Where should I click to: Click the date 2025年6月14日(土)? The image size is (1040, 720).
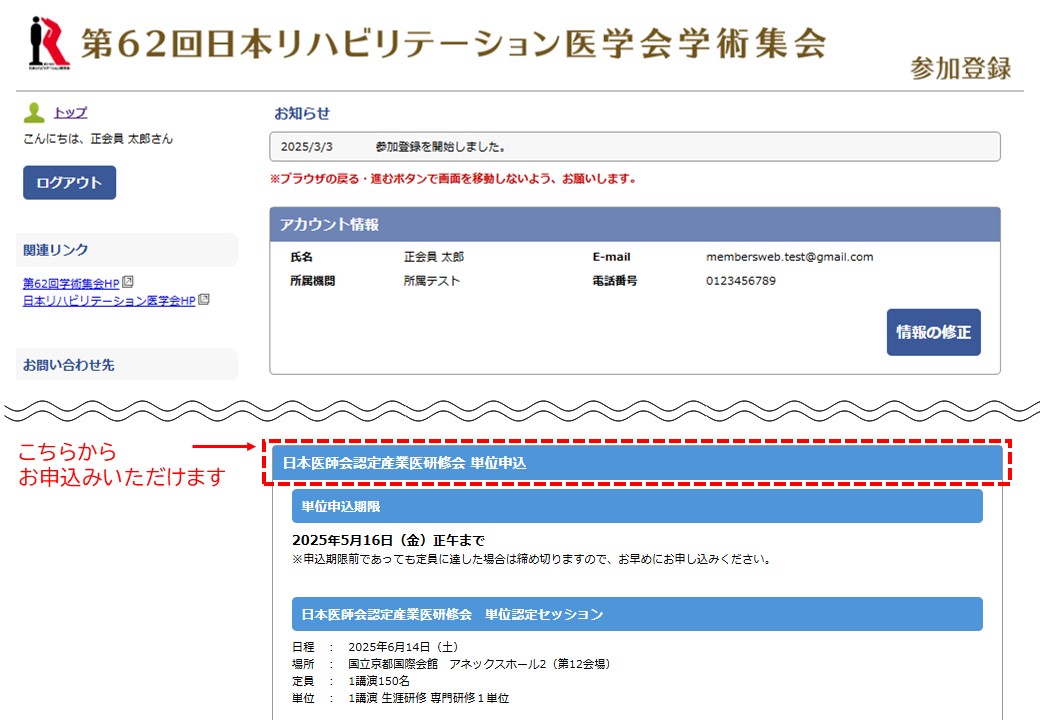[403, 646]
